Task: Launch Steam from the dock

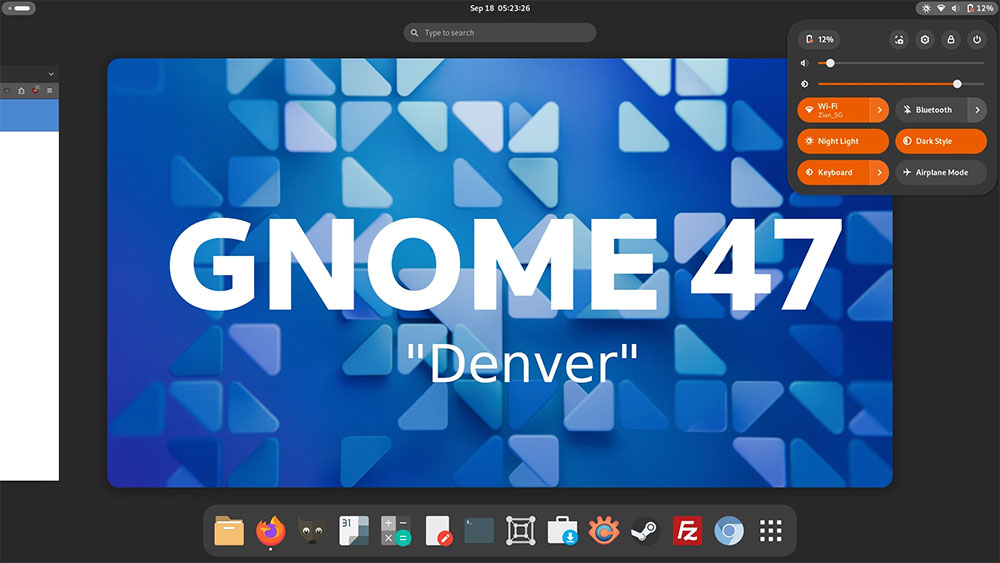Action: coord(645,530)
